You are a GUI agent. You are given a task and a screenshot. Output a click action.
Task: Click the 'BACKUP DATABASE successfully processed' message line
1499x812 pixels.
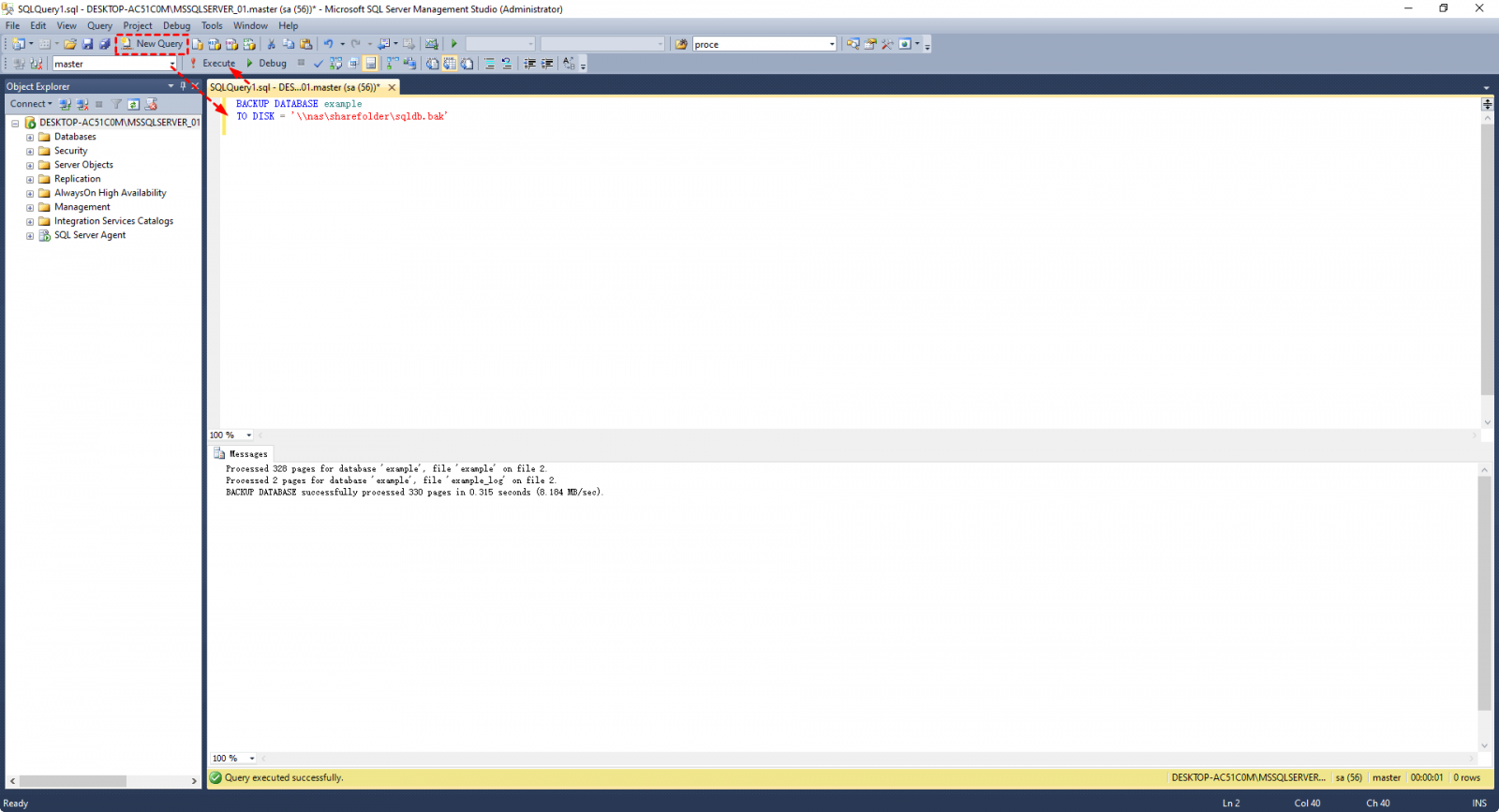click(414, 492)
